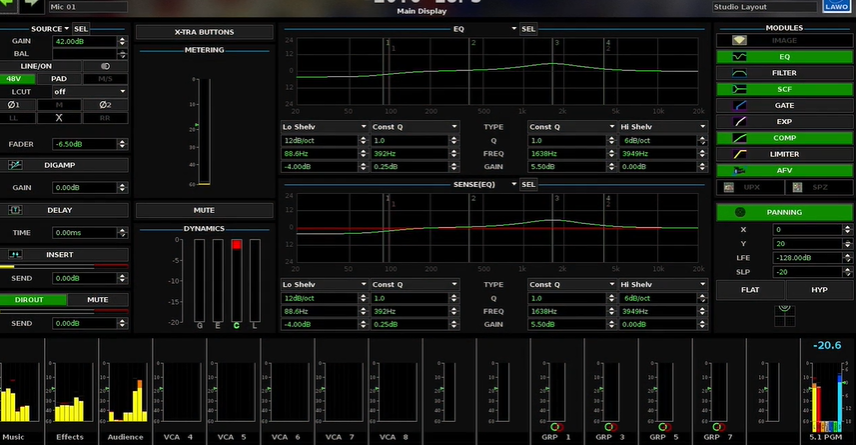Screen dimensions: 856x445
Task: Click the GATE module button
Action: click(x=784, y=105)
